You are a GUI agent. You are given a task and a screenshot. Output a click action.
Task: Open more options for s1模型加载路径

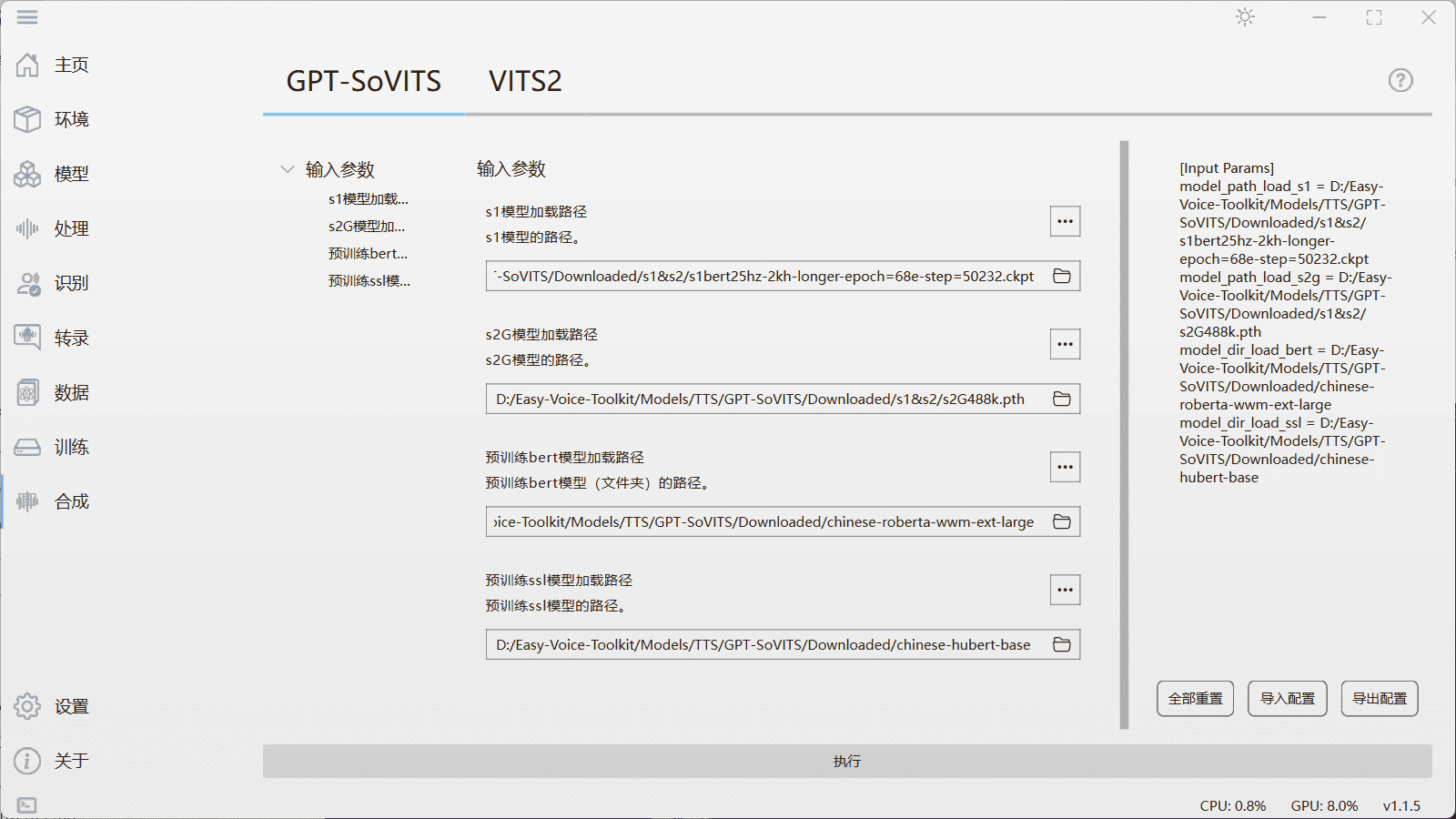(x=1065, y=221)
